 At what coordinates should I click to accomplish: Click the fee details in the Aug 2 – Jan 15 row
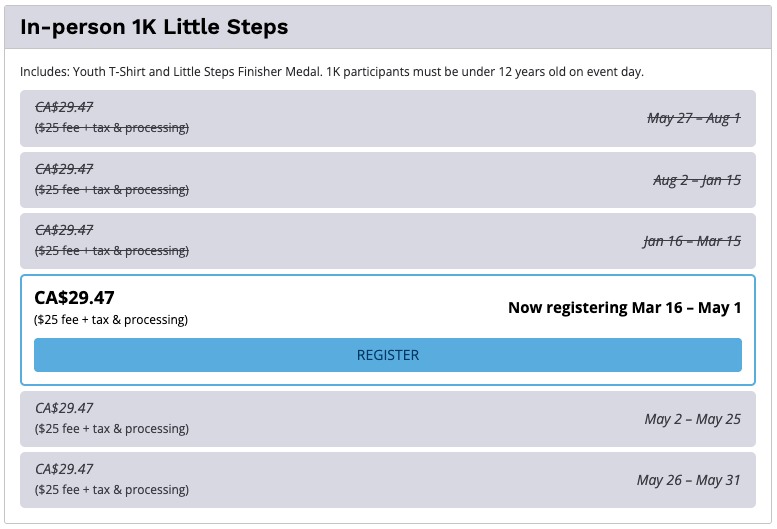pyautogui.click(x=111, y=190)
